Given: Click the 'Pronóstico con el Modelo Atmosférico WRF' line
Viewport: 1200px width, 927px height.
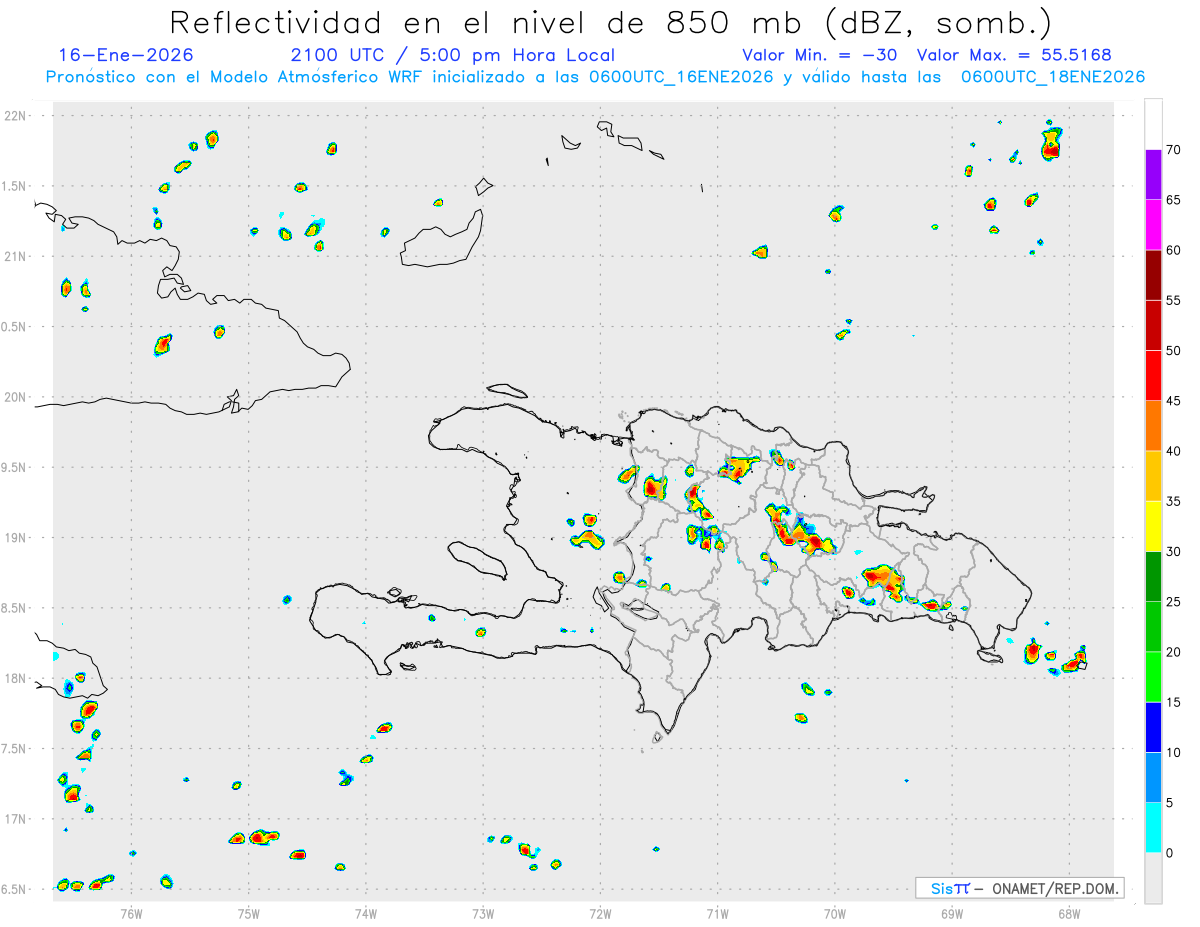Looking at the screenshot, I should click(x=597, y=77).
